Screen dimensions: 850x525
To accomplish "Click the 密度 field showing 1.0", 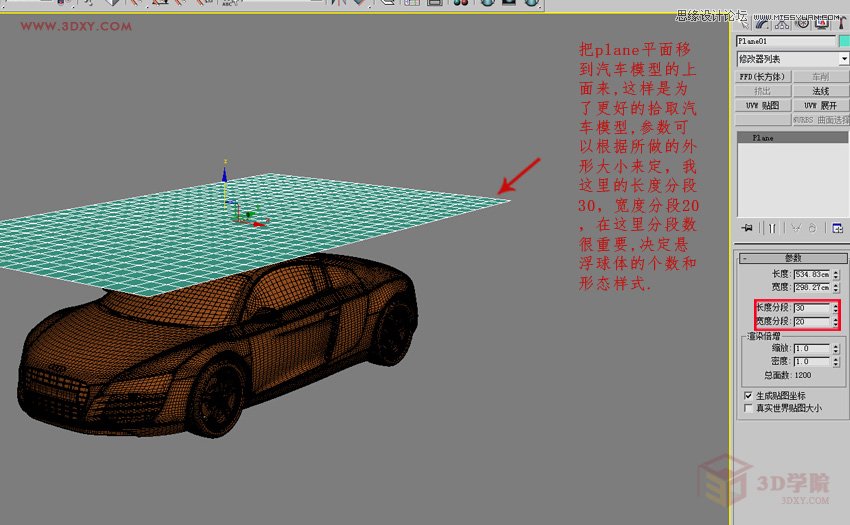I will (812, 361).
